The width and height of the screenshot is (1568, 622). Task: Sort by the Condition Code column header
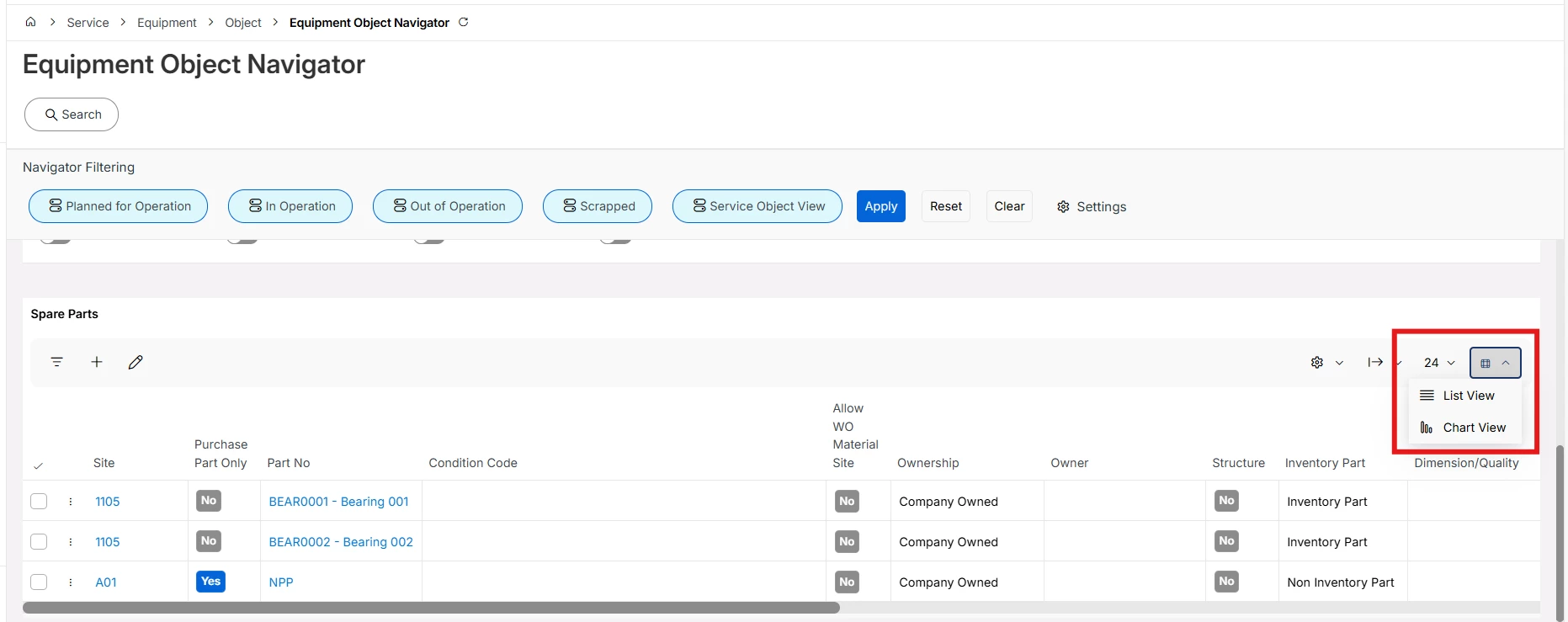coord(473,463)
